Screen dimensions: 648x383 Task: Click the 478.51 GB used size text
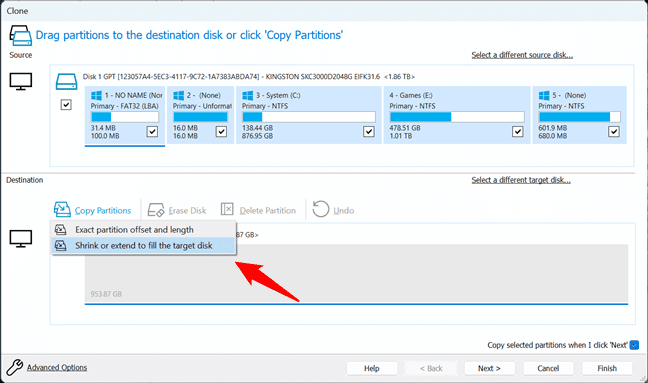pyautogui.click(x=405, y=128)
